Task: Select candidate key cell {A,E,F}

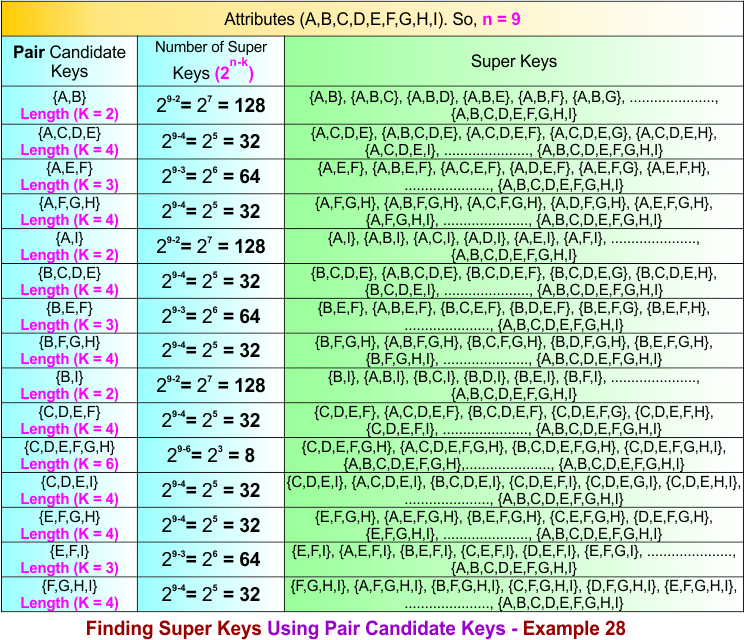Action: [x=69, y=176]
